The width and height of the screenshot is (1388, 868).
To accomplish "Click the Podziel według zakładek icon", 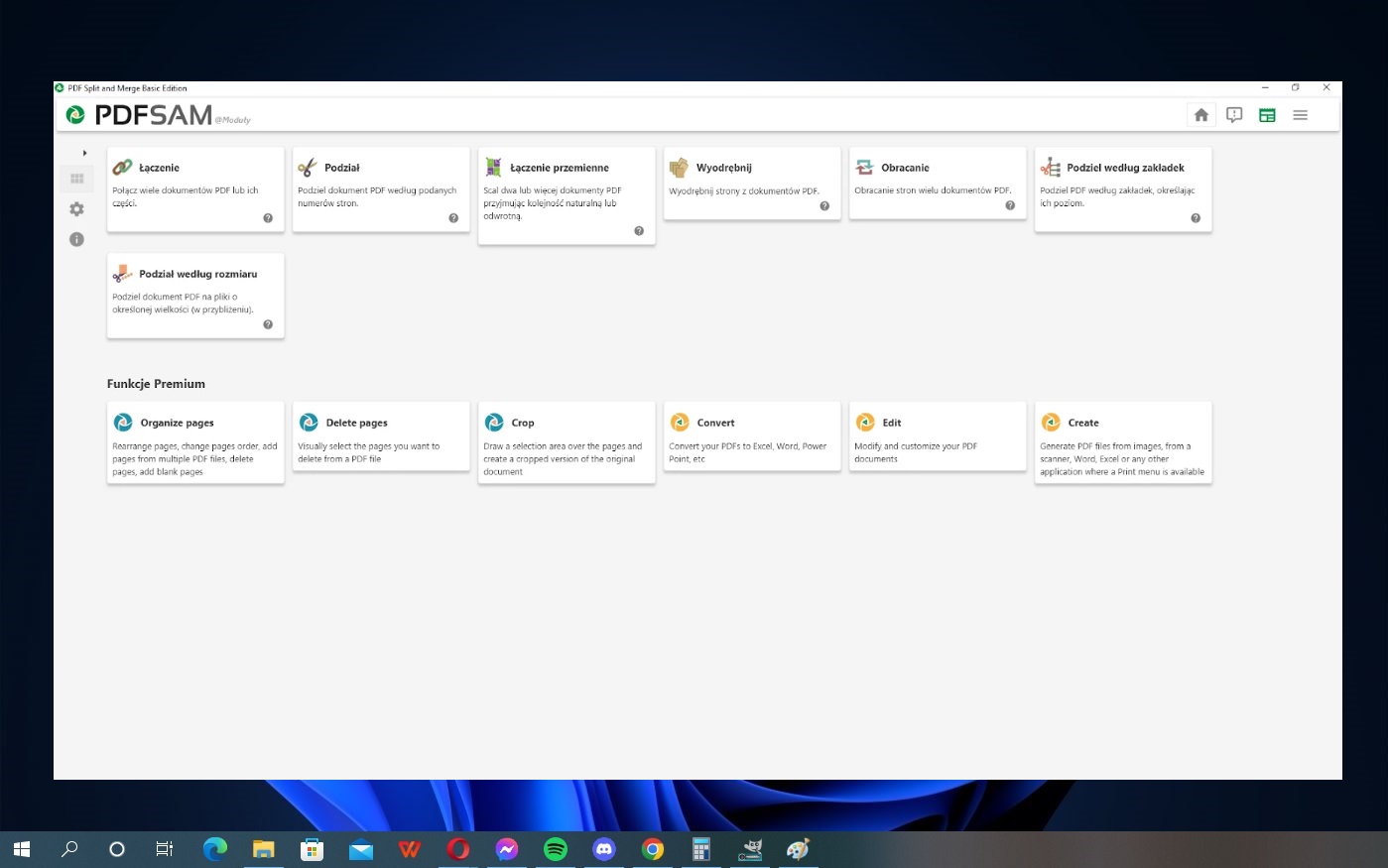I will click(x=1050, y=168).
